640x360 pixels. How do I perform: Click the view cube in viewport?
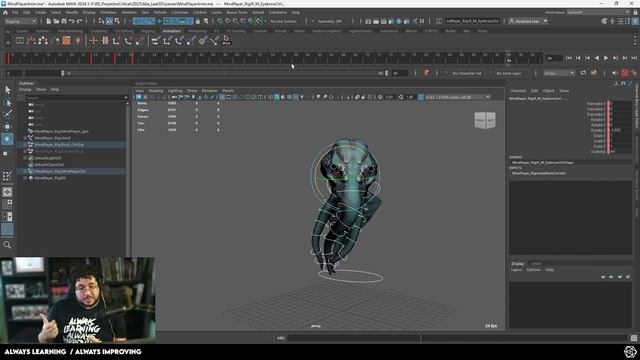coord(485,120)
